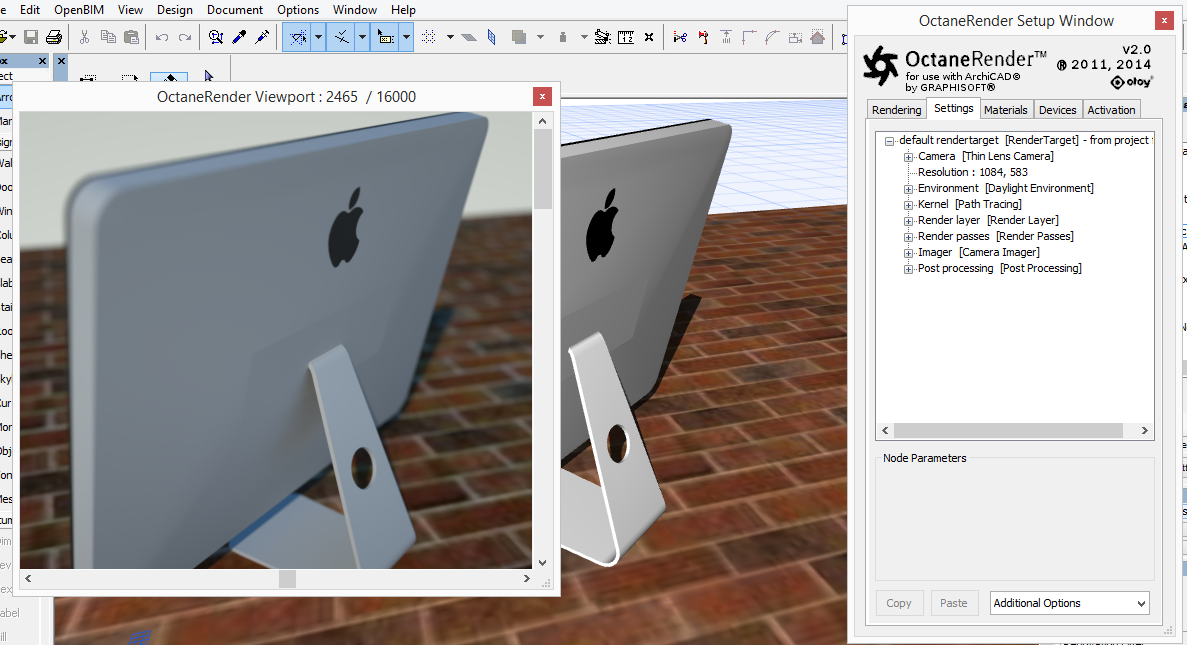The height and width of the screenshot is (645, 1187).
Task: Click the Paste clipboard icon in the main toolbar
Action: pyautogui.click(x=132, y=37)
